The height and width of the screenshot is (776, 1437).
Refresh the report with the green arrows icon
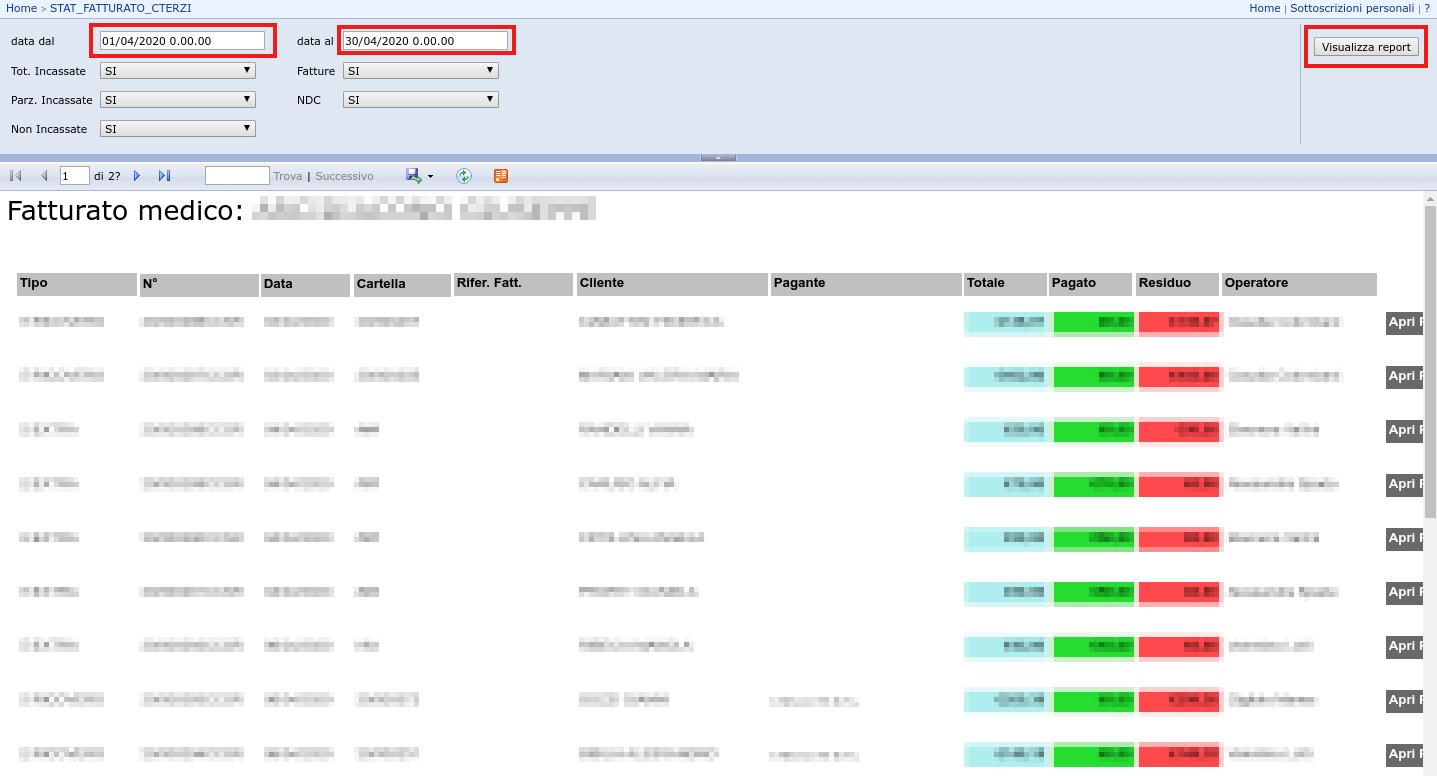[464, 176]
